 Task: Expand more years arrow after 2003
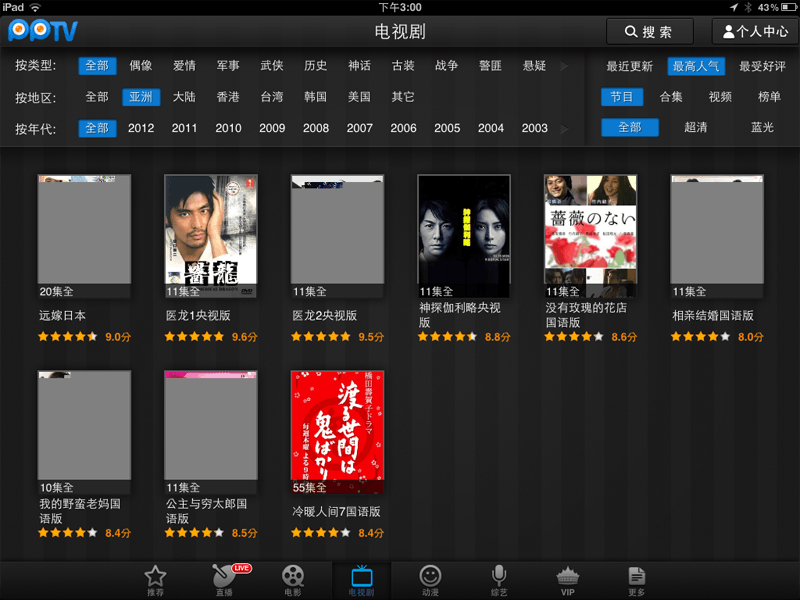coord(564,129)
